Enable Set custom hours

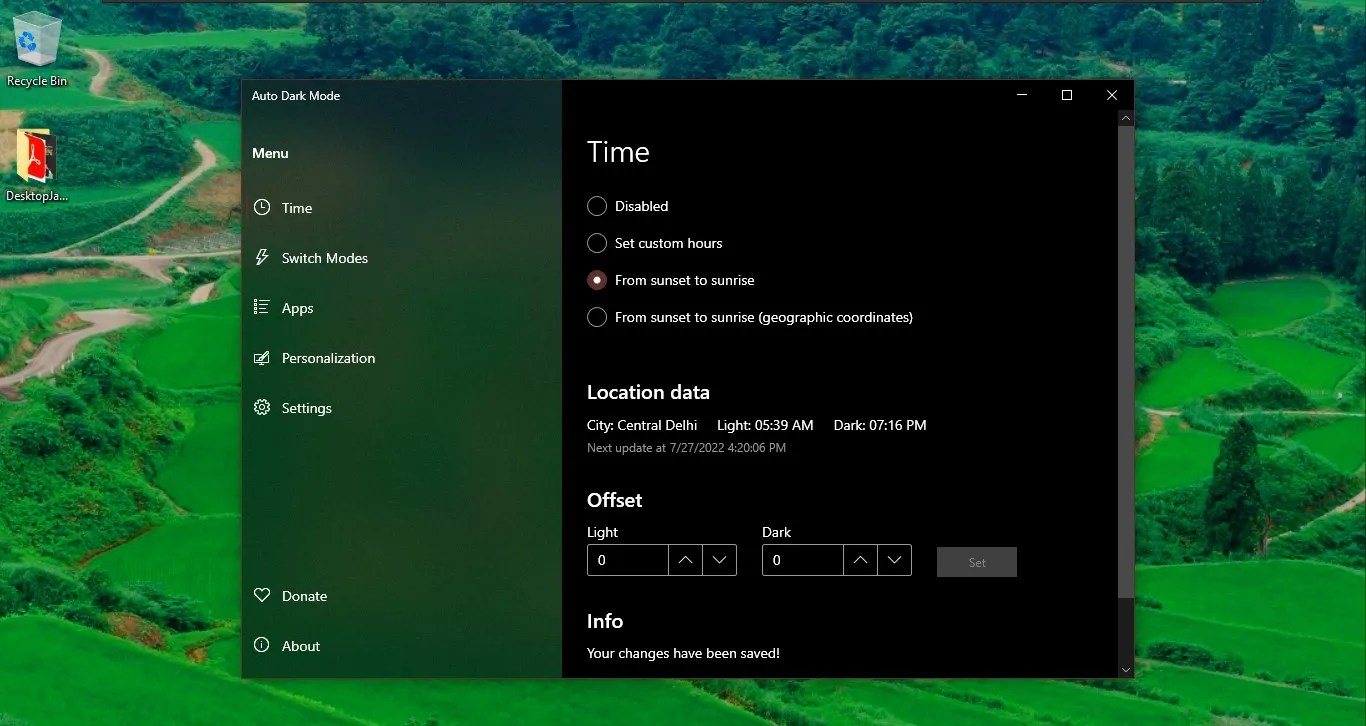coord(597,243)
